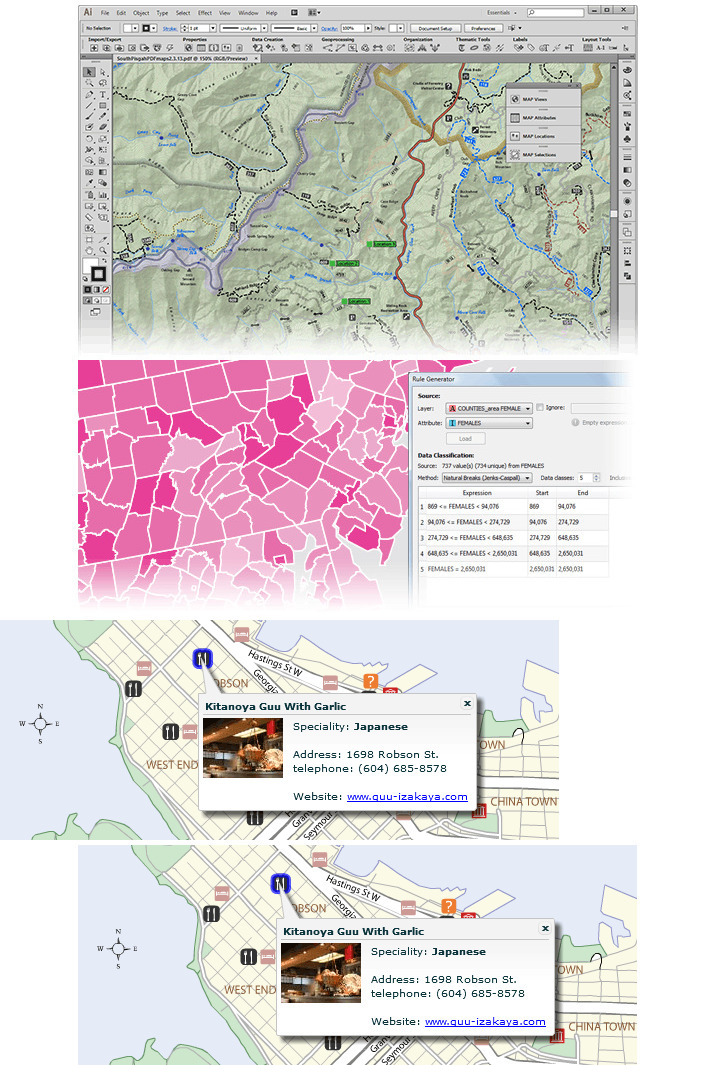The height and width of the screenshot is (1075, 716).
Task: Reset to default fill and stroke
Action: pyautogui.click(x=85, y=278)
